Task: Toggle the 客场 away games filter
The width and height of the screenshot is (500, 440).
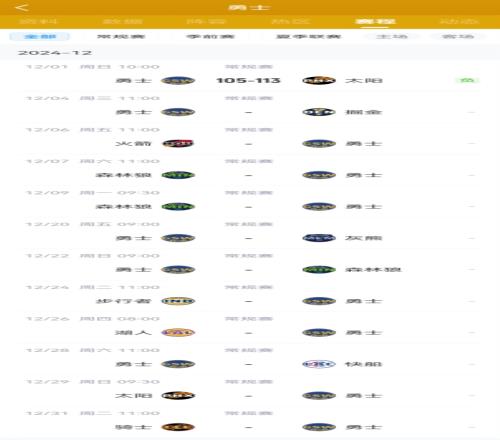Action: click(x=458, y=36)
